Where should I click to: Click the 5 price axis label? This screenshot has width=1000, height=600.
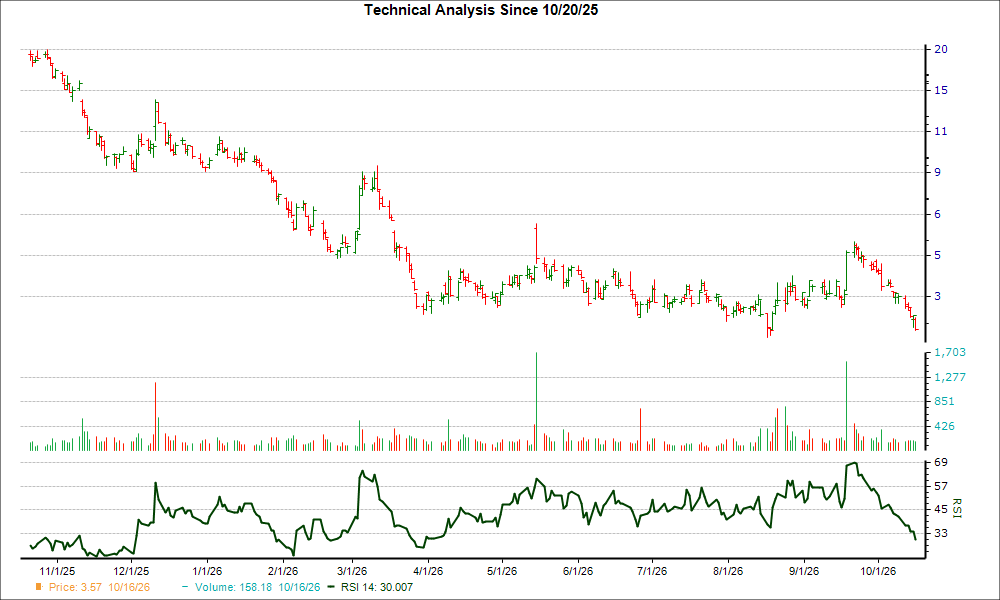pos(938,255)
